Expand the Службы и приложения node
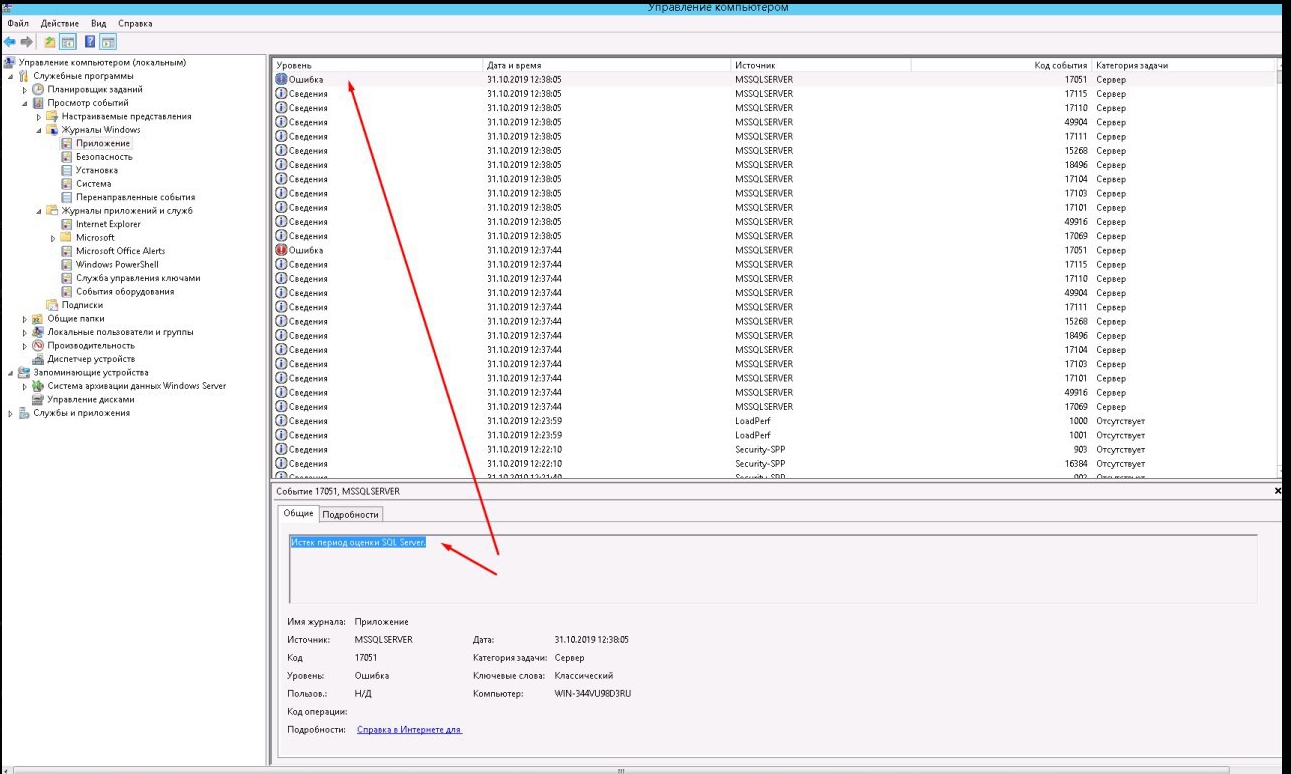 click(x=12, y=413)
